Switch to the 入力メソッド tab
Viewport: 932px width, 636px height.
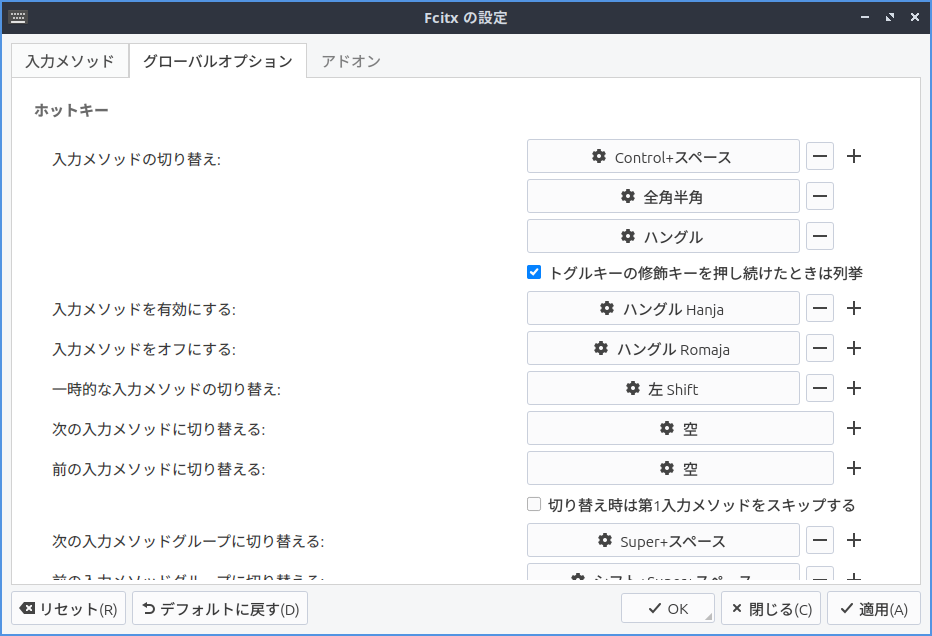pyautogui.click(x=70, y=61)
